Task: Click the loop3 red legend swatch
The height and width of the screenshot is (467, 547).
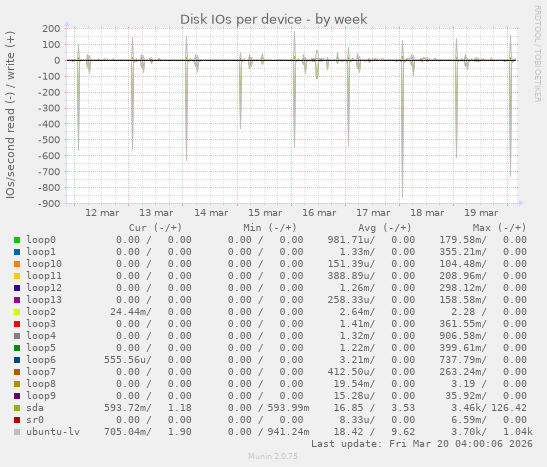Action: point(17,324)
